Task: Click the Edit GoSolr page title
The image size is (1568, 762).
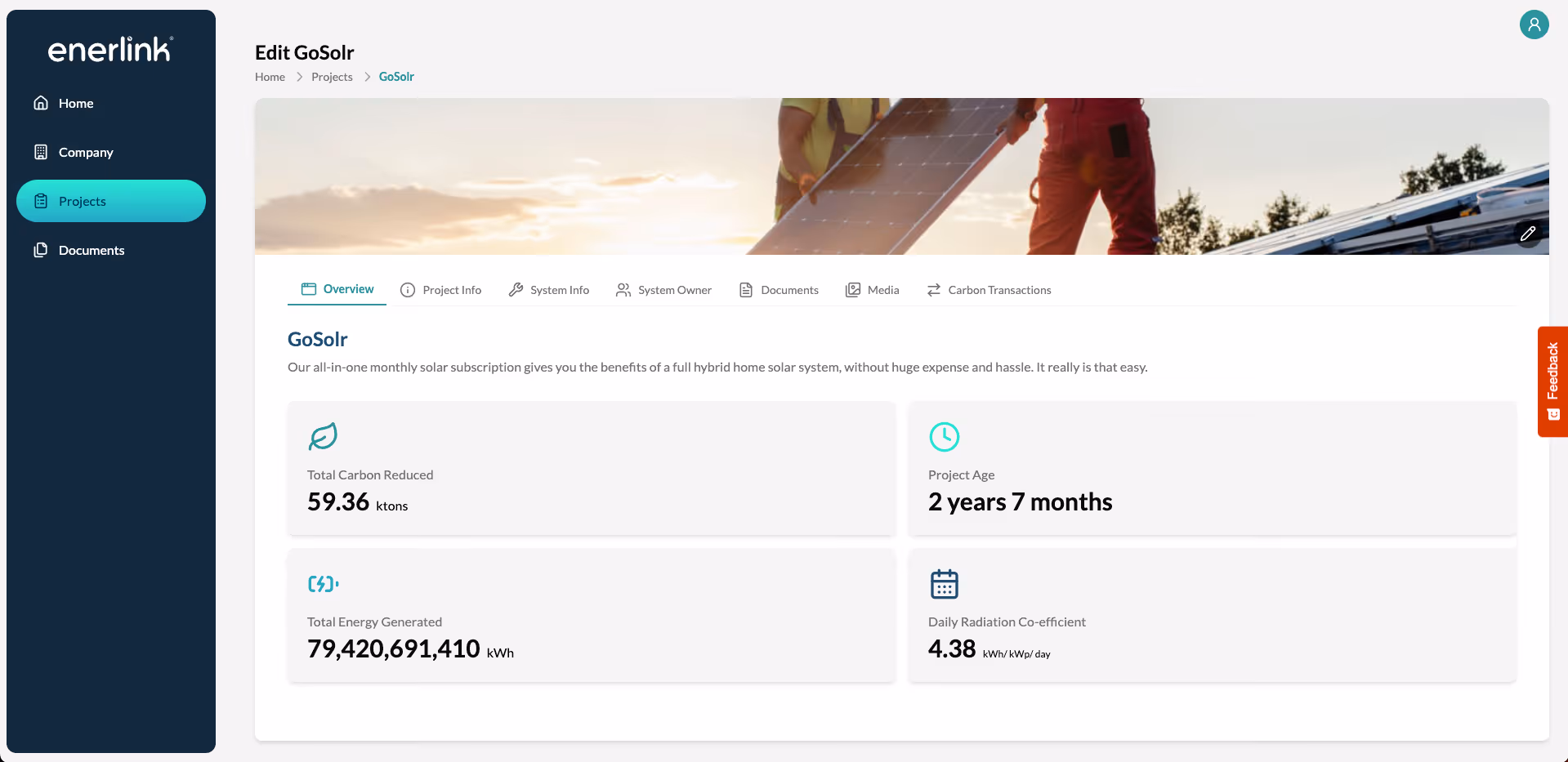Action: (x=305, y=52)
